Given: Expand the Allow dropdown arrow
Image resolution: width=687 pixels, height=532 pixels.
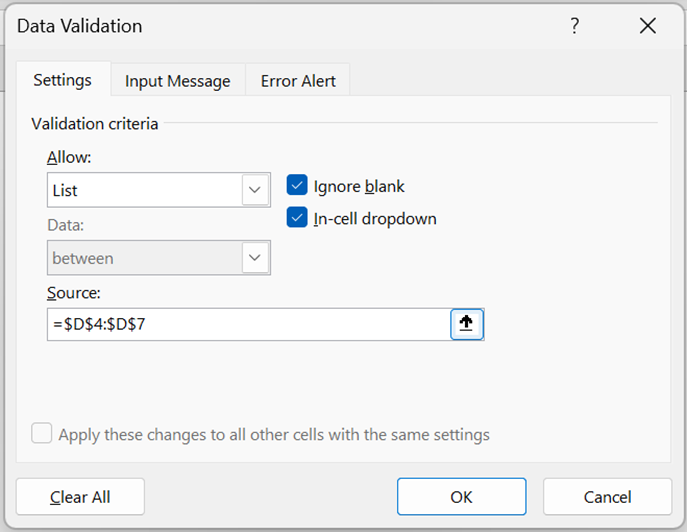Looking at the screenshot, I should [x=256, y=190].
